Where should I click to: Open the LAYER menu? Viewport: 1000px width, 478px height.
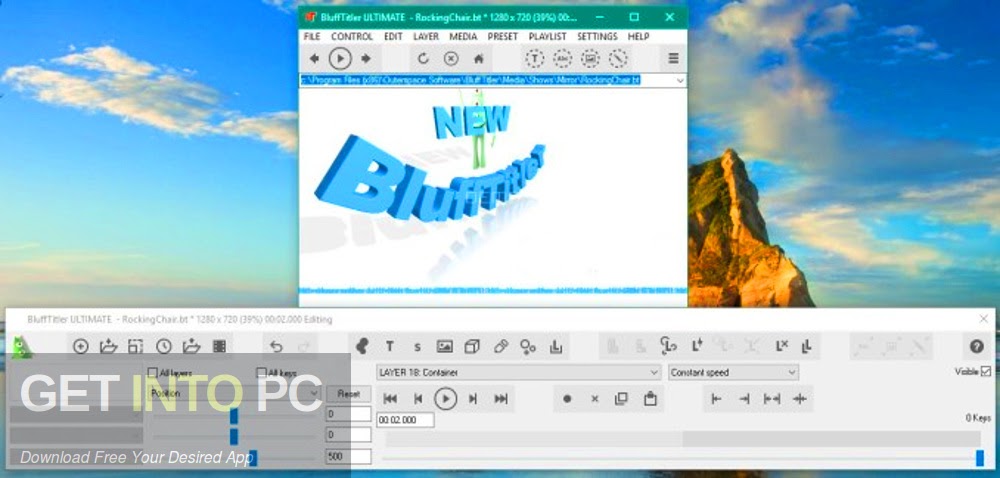point(425,36)
